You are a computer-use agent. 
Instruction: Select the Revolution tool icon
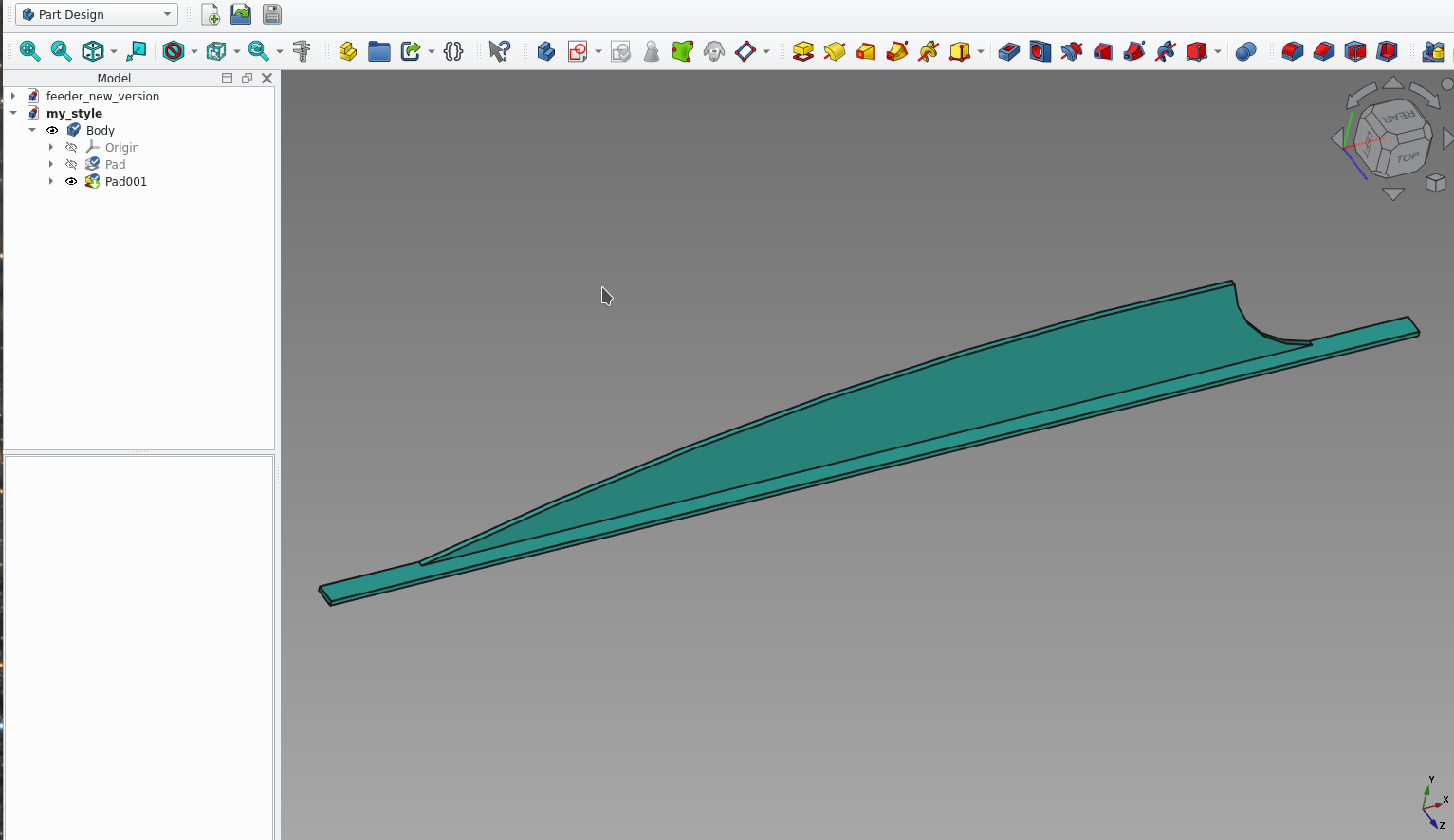pyautogui.click(x=835, y=51)
